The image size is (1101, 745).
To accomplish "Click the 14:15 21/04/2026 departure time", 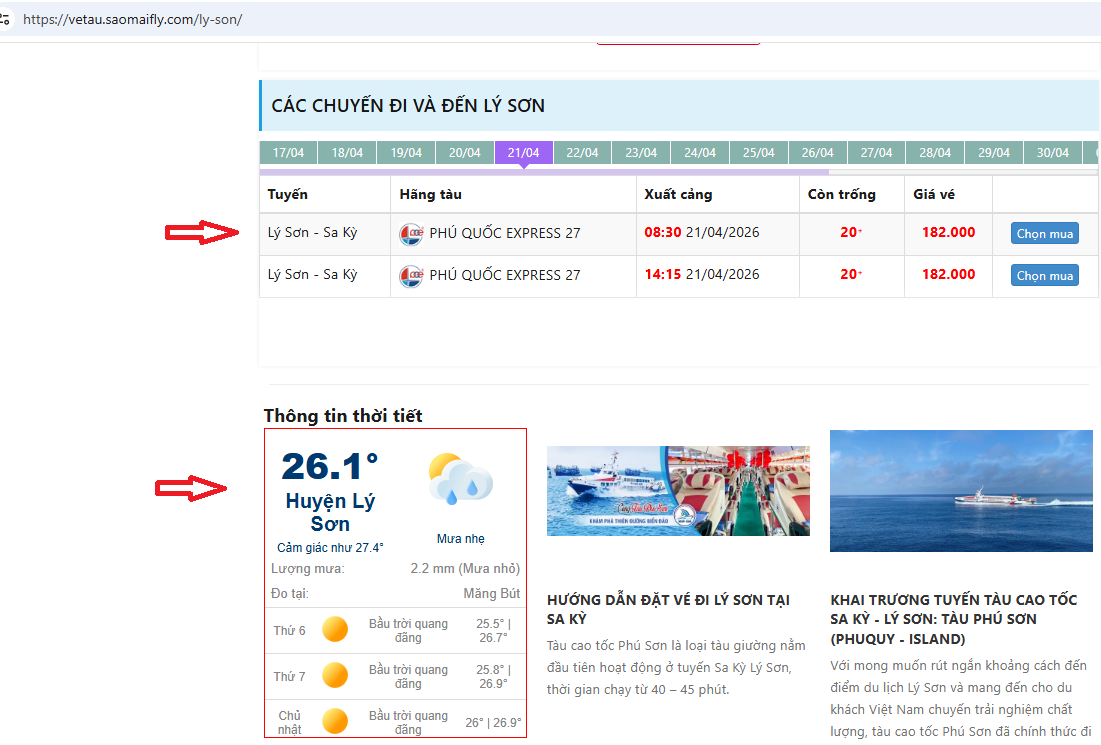I will tap(701, 275).
